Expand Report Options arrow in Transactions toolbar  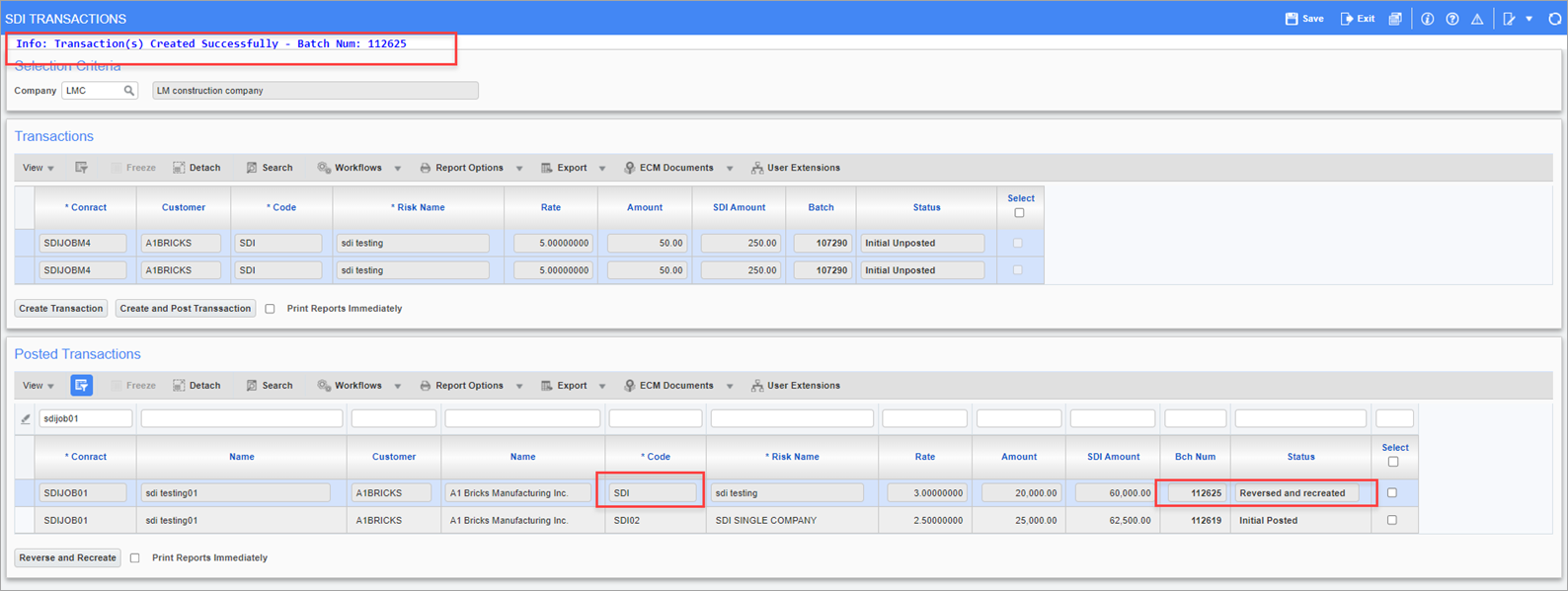(x=519, y=169)
